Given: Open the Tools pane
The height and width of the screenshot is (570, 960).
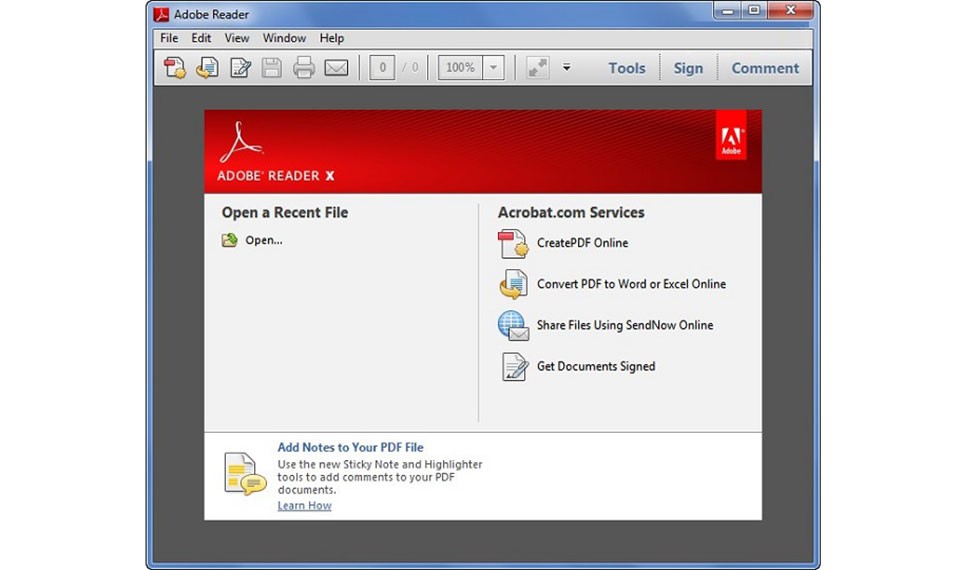Looking at the screenshot, I should 626,68.
